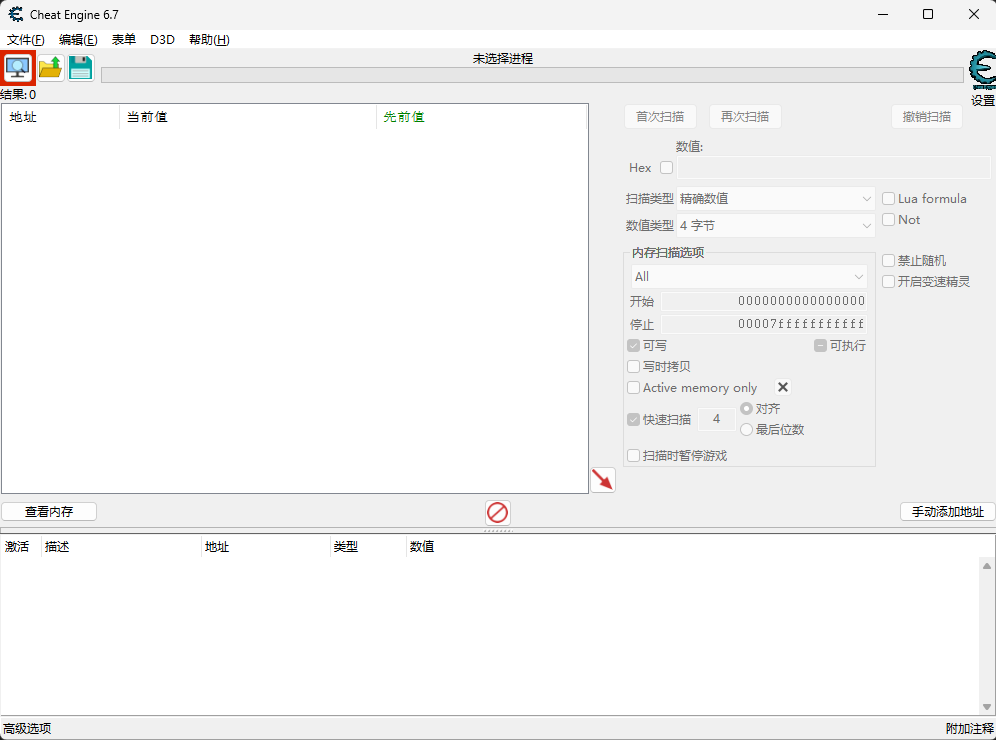
Task: Click the red arrow add-to-list icon
Action: point(602,480)
